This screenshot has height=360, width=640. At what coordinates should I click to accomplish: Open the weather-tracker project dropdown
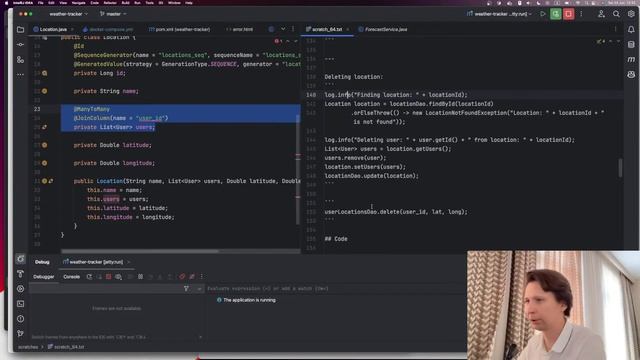pyautogui.click(x=68, y=14)
